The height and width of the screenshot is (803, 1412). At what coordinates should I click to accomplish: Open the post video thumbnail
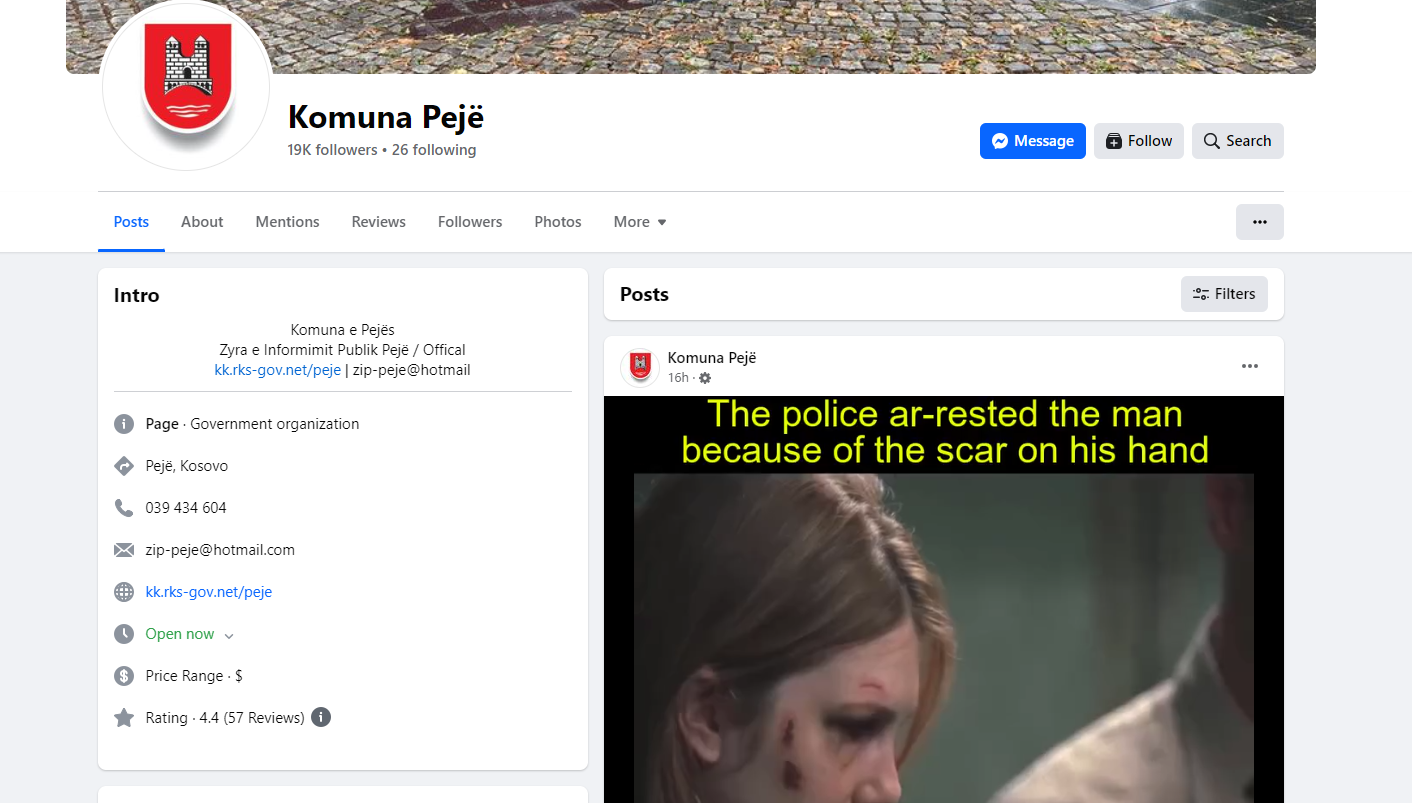pos(944,600)
